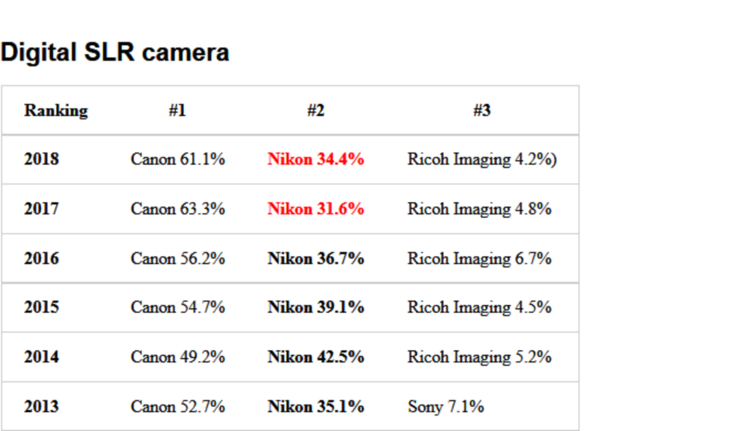Click the #1 column header
This screenshot has width=730, height=431.
[177, 111]
